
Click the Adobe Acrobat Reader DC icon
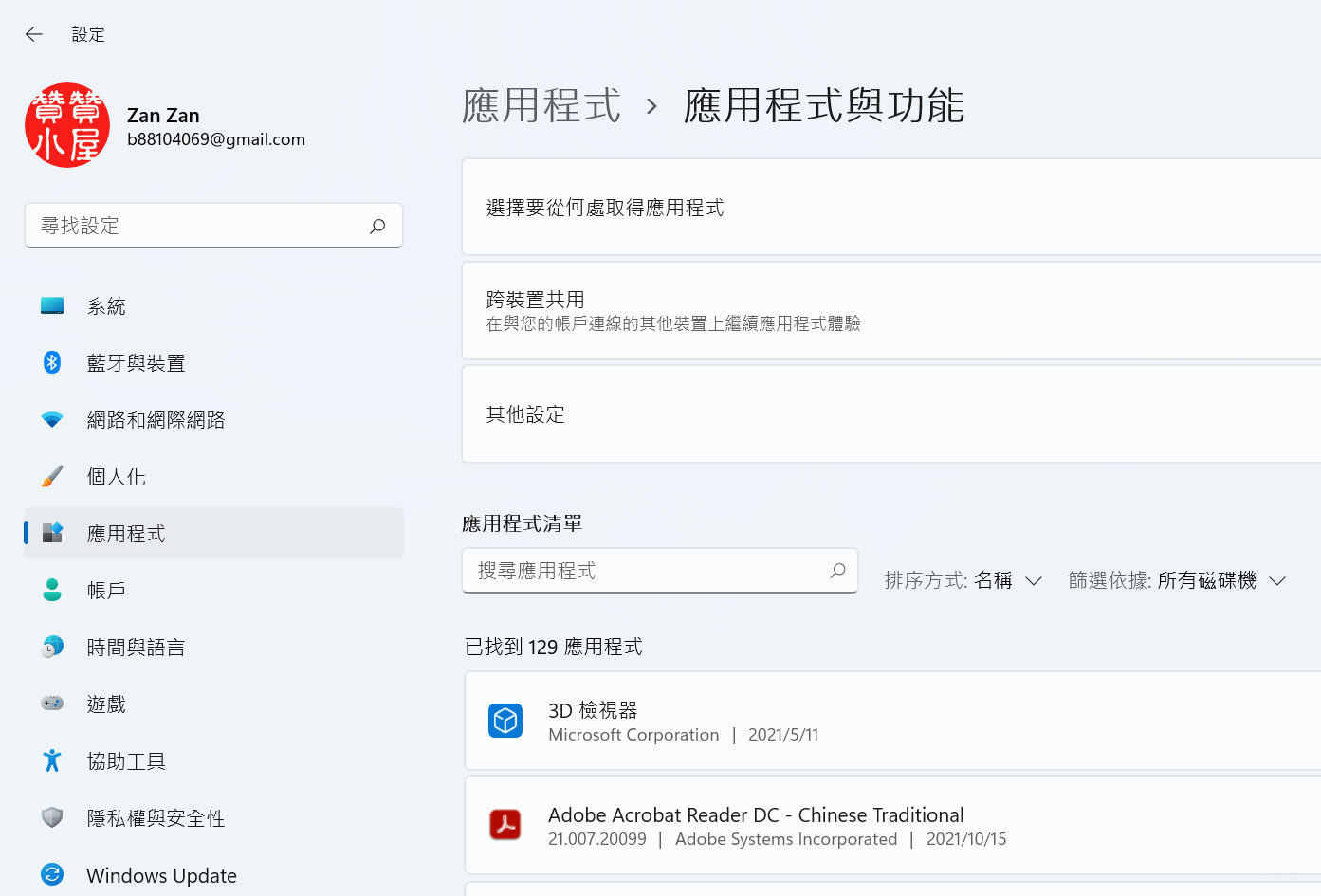pos(505,825)
